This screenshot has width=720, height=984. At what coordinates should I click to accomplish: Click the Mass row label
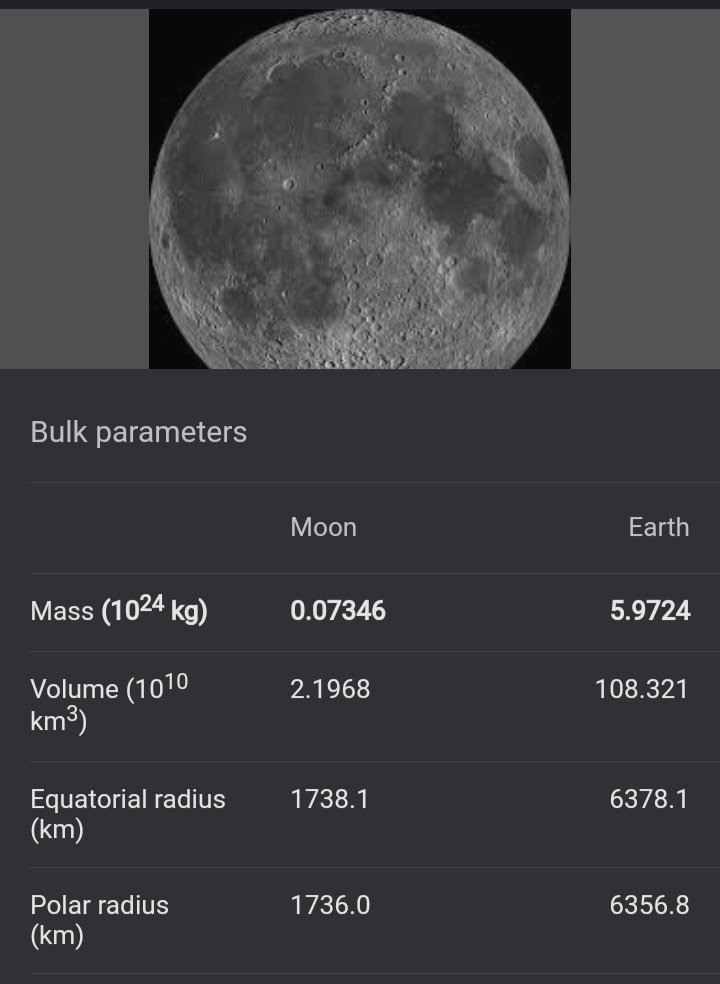[119, 610]
